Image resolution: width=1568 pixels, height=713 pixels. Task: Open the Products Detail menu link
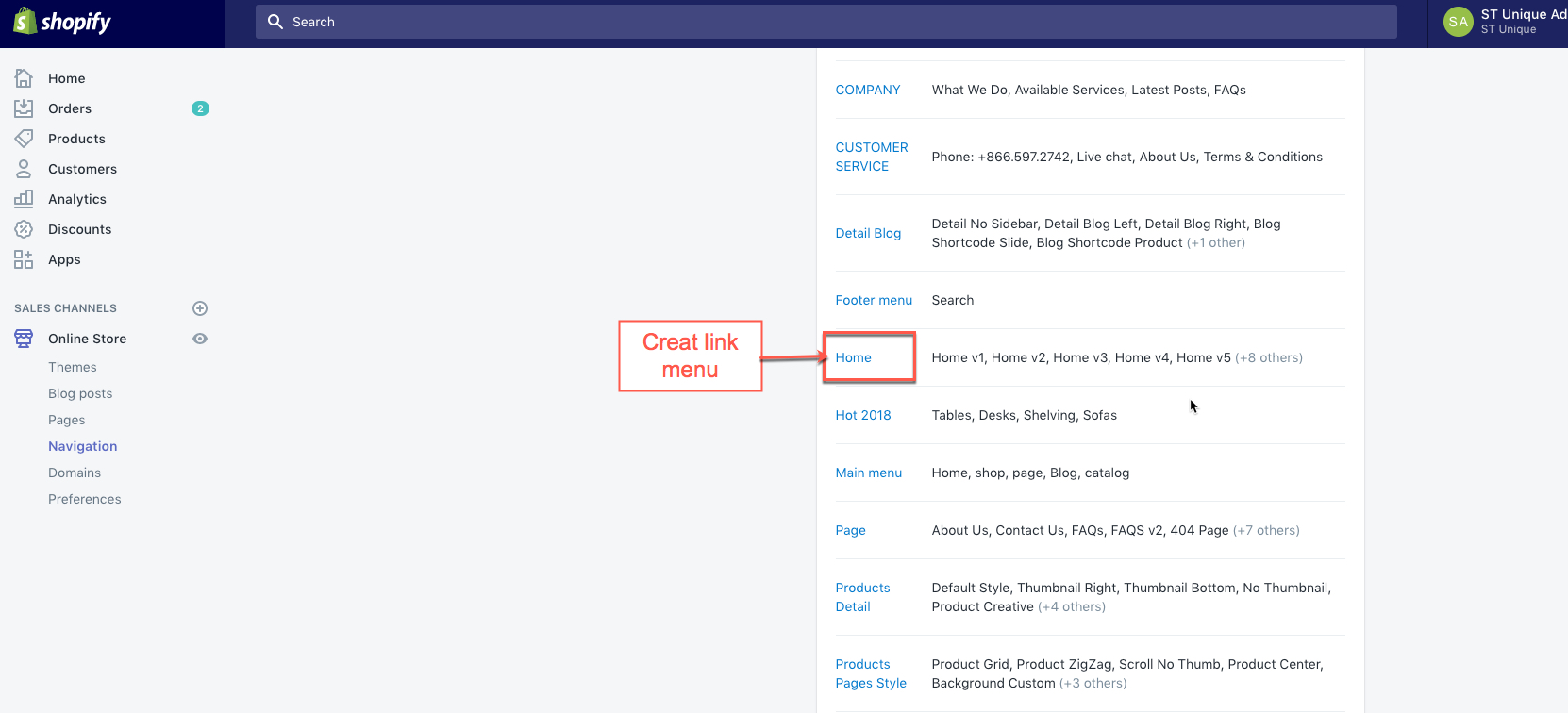click(862, 597)
